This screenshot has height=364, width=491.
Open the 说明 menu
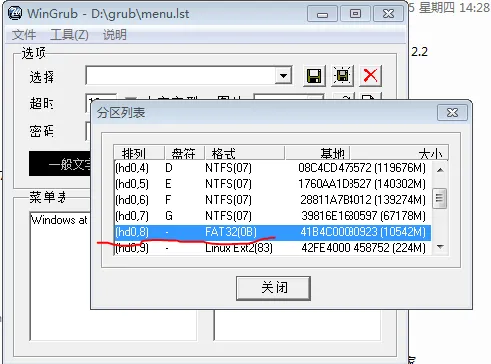pyautogui.click(x=115, y=35)
